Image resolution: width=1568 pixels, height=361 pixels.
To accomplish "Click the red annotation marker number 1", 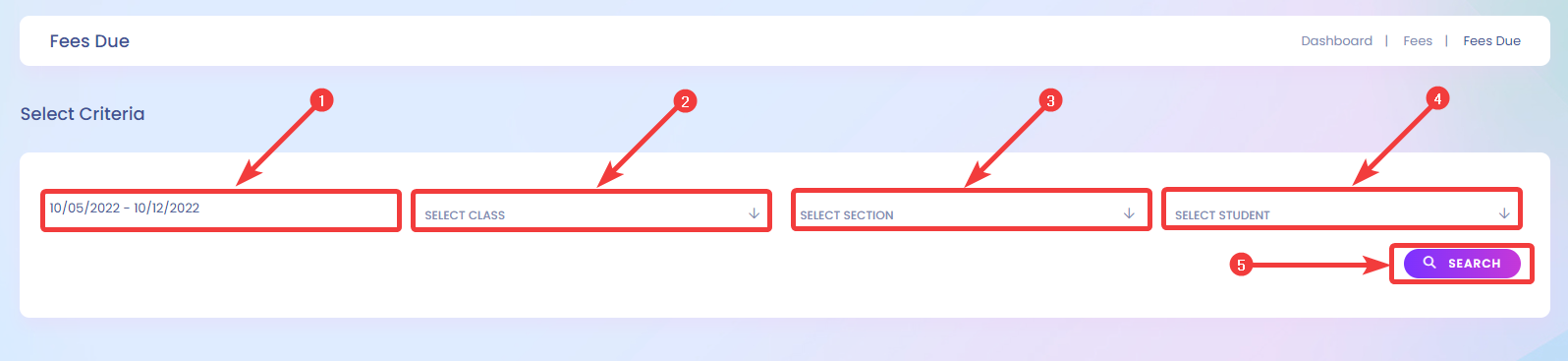I will pos(321,100).
